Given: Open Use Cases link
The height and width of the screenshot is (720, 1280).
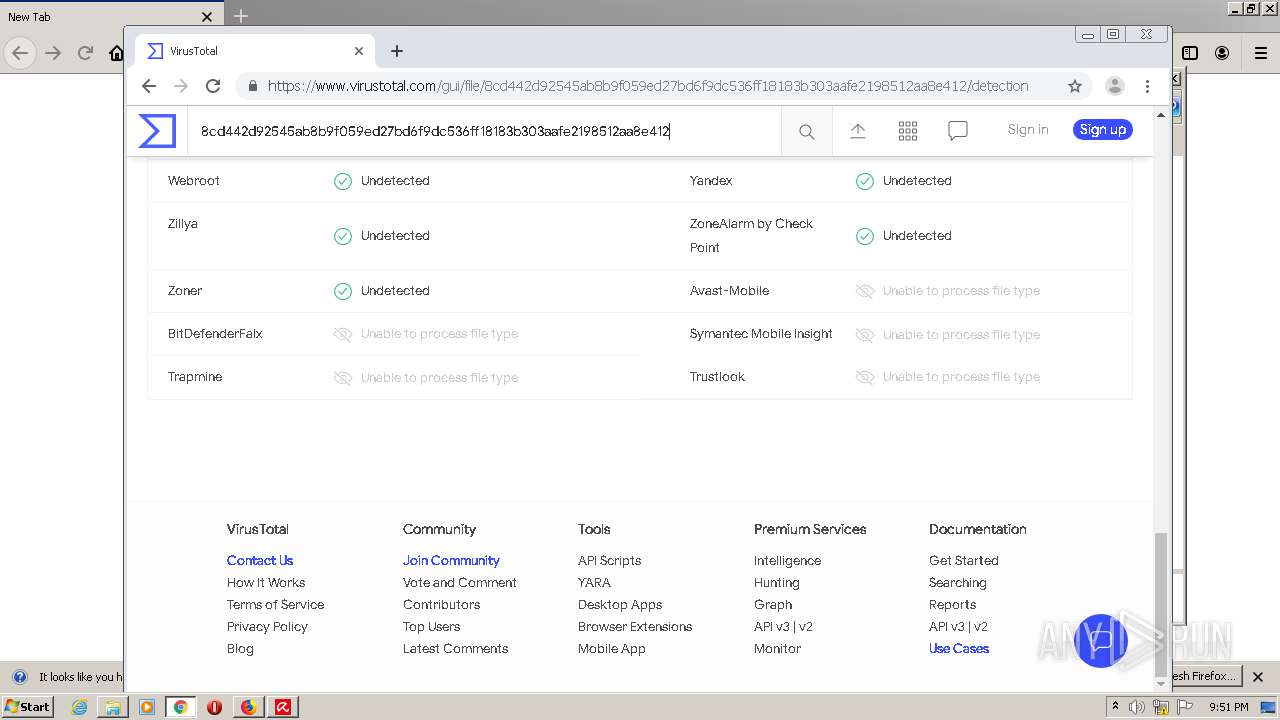Looking at the screenshot, I should (959, 649).
